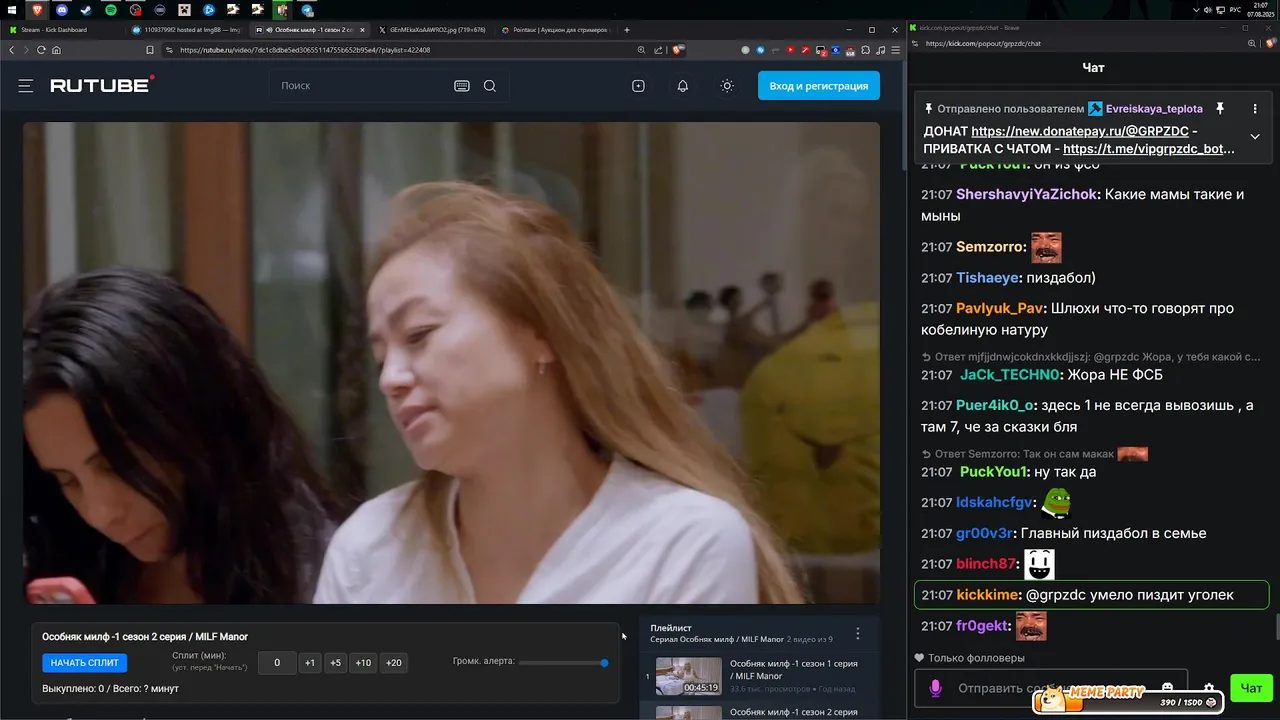
Task: Open the Brave main menu
Action: [x=896, y=50]
